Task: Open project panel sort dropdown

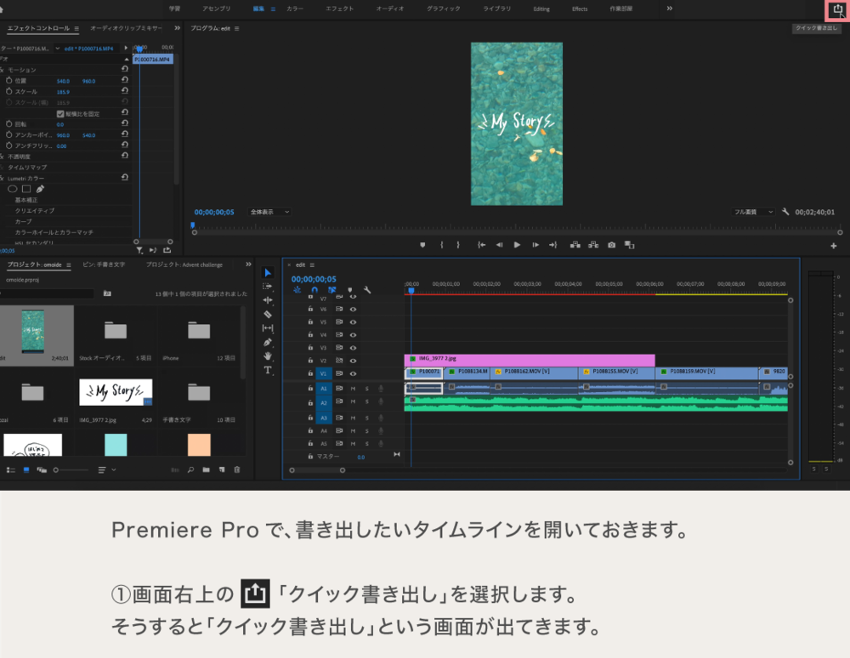Action: [107, 470]
